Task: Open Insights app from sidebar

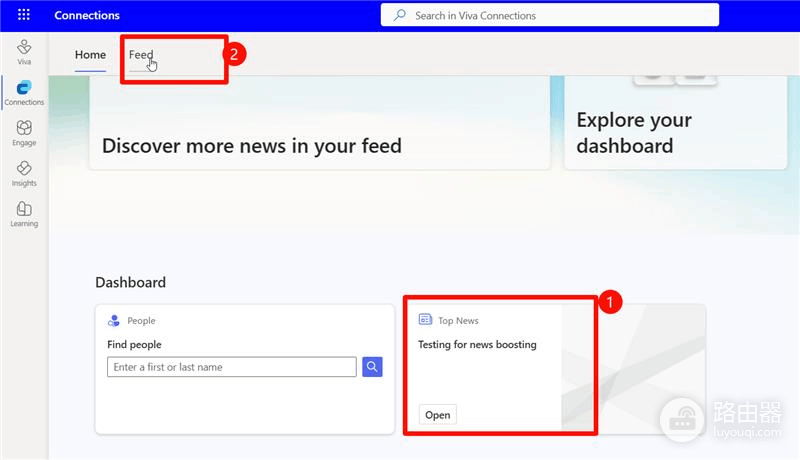Action: click(x=24, y=174)
